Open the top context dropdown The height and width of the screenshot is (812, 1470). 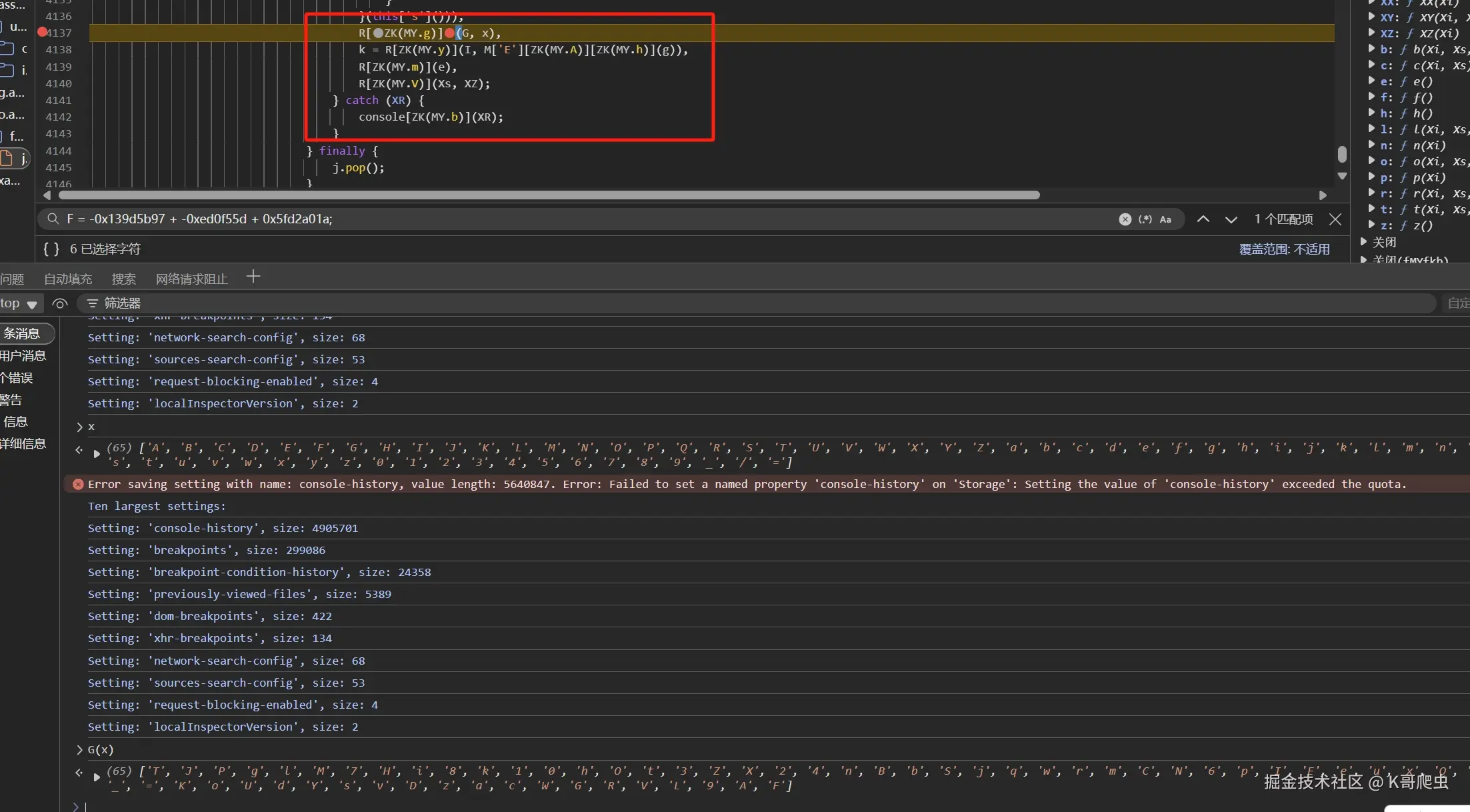[x=19, y=304]
